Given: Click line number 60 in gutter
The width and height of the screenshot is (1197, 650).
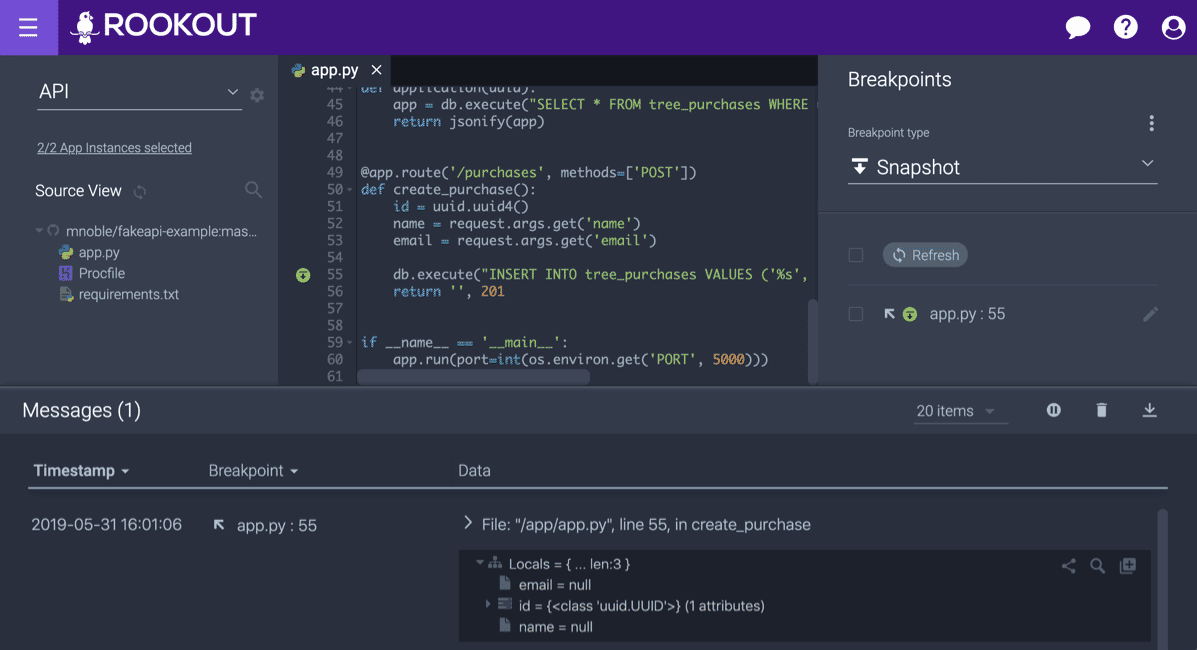Looking at the screenshot, I should coord(334,359).
